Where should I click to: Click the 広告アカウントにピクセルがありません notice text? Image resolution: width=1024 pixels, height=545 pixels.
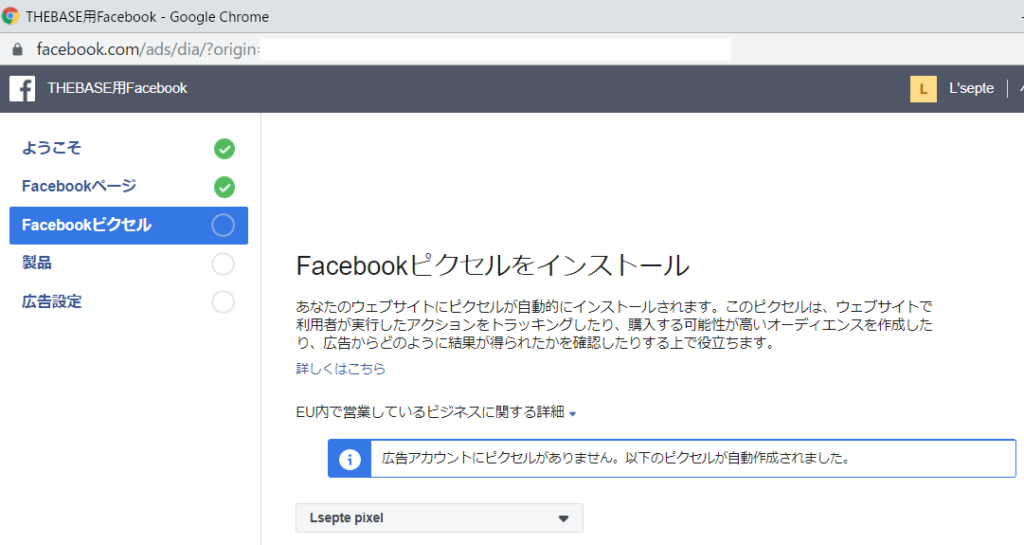point(616,458)
